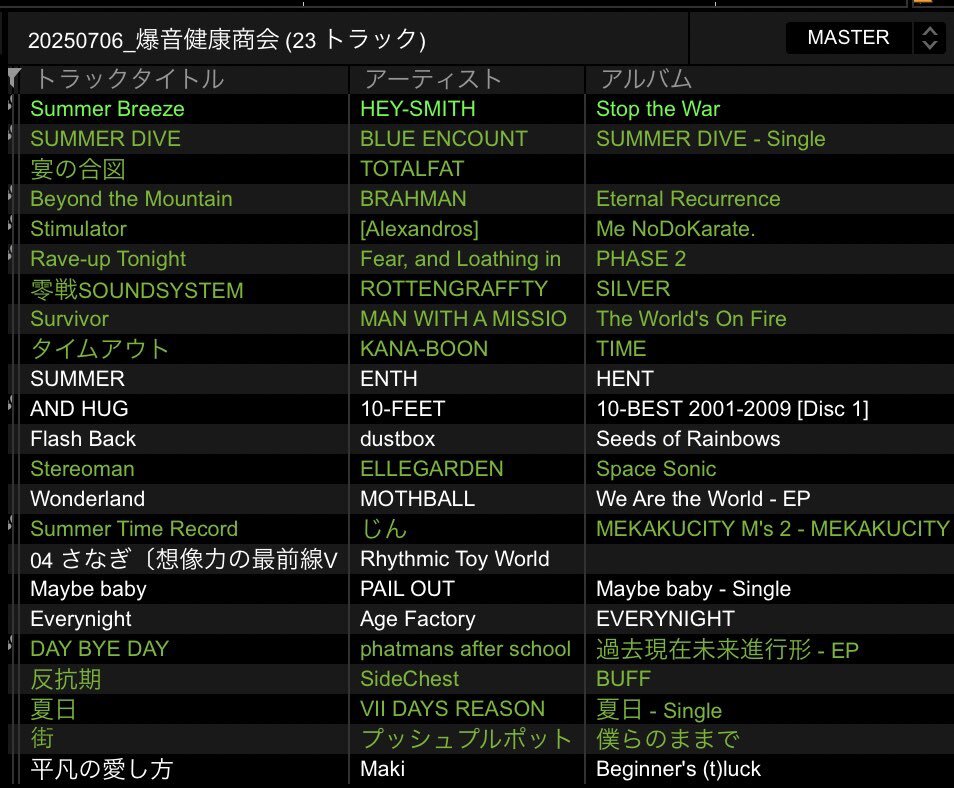Click album Eternal Recurrence
Screen dimensions: 954x788
(x=688, y=199)
